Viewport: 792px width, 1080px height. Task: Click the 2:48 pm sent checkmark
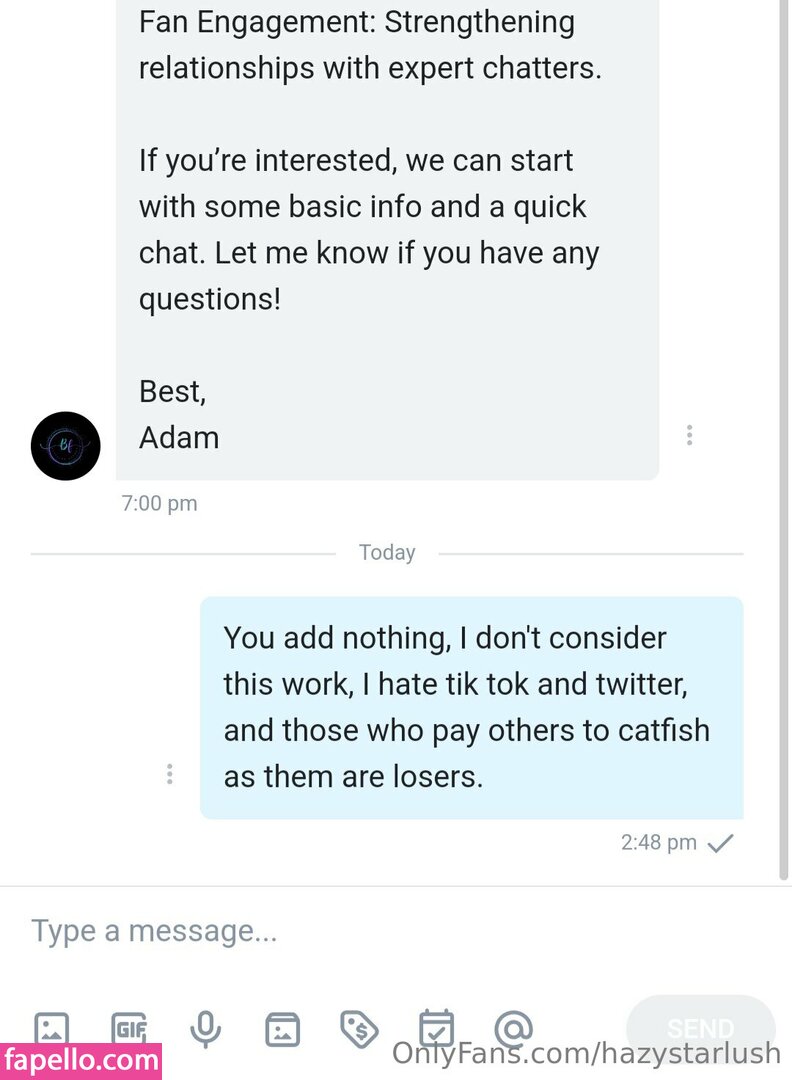coord(720,843)
